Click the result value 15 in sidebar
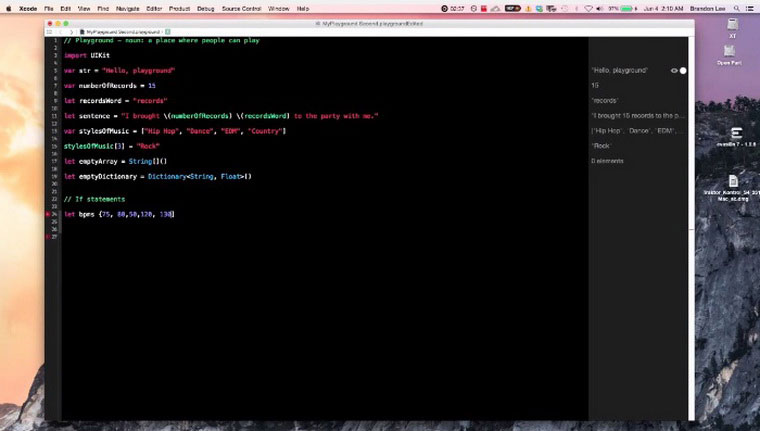 (x=595, y=86)
